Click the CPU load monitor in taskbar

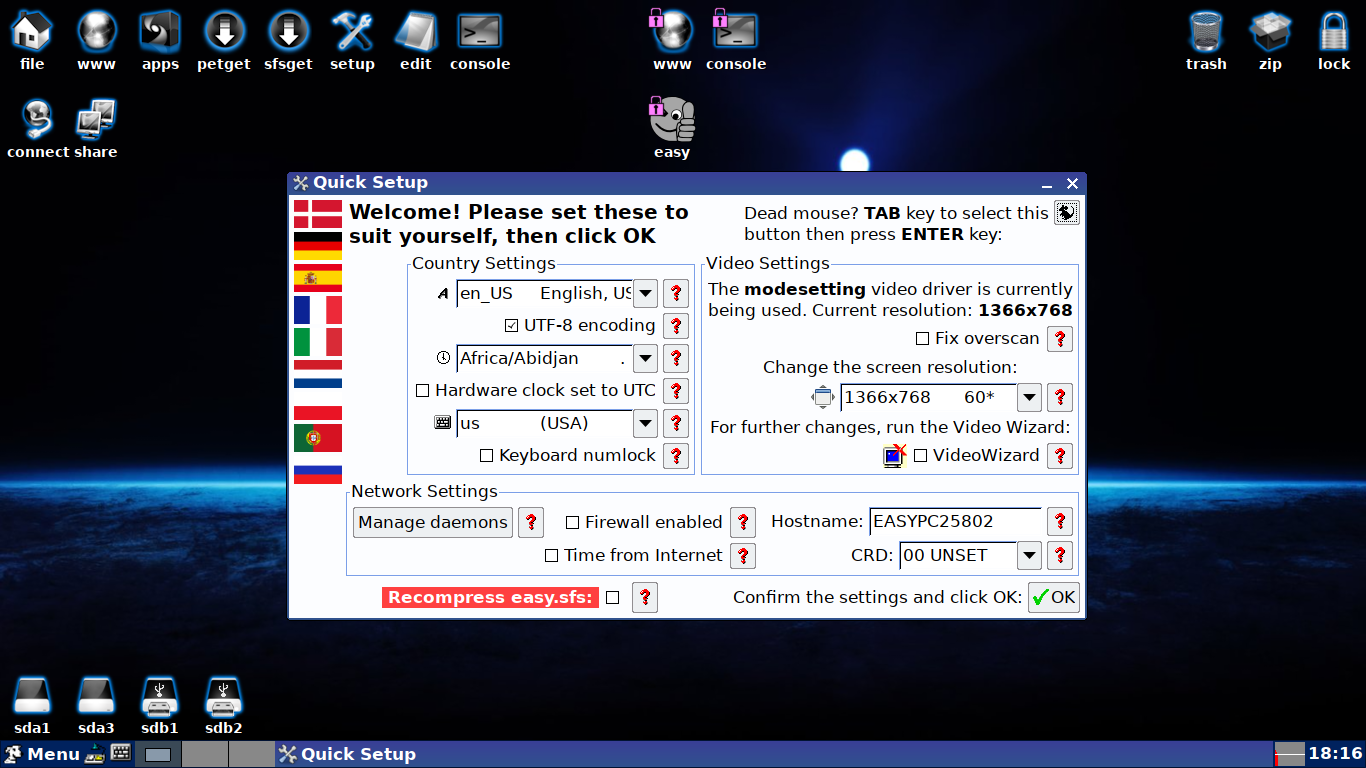[x=1290, y=754]
